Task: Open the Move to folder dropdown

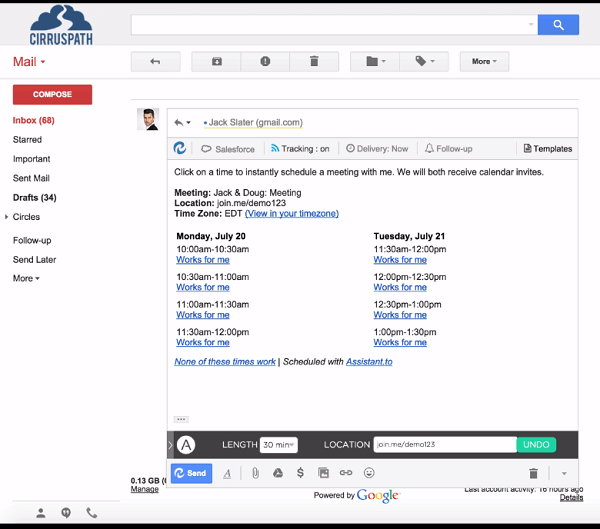Action: [x=373, y=62]
